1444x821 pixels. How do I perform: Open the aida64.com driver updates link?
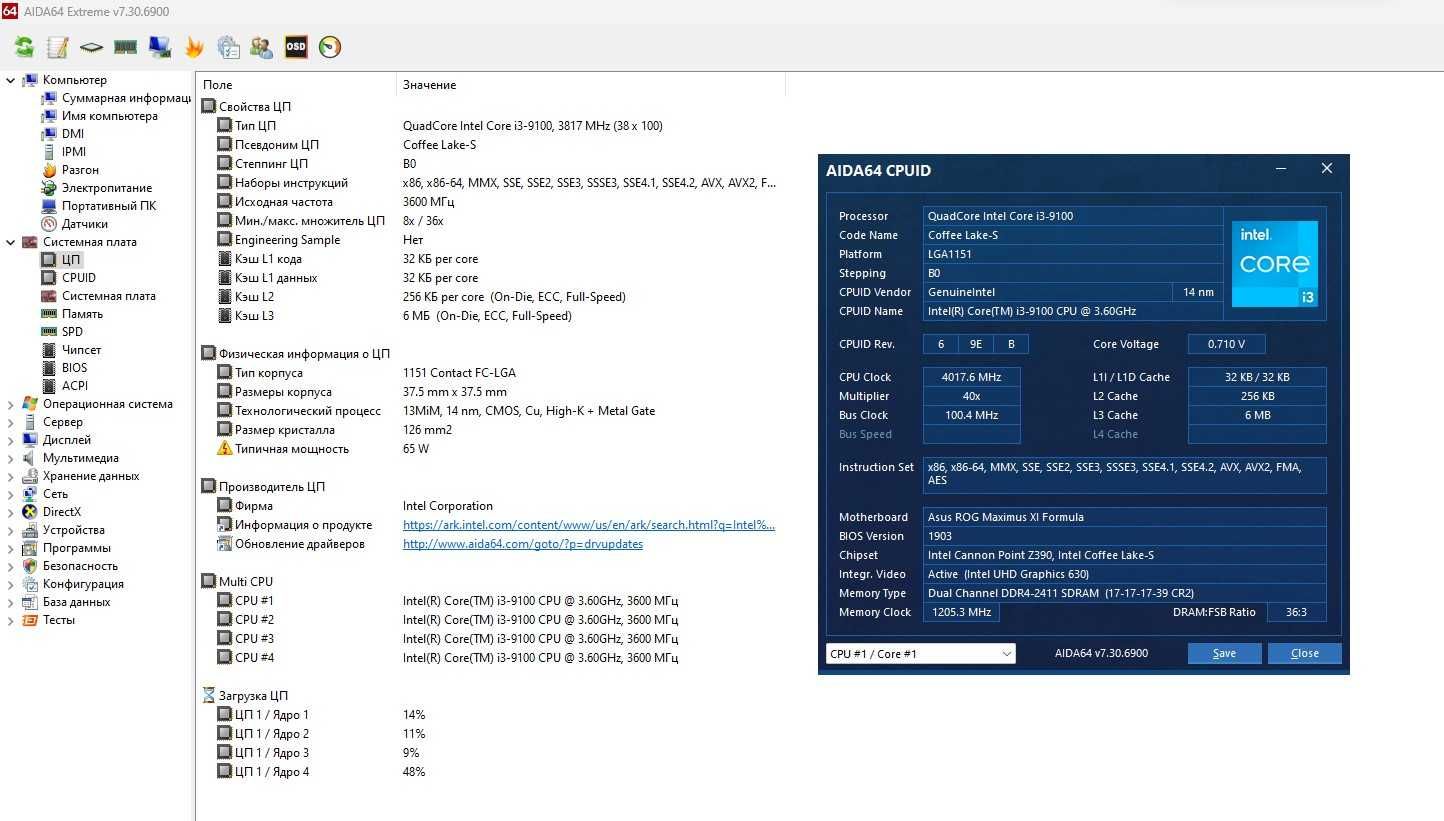coord(523,544)
